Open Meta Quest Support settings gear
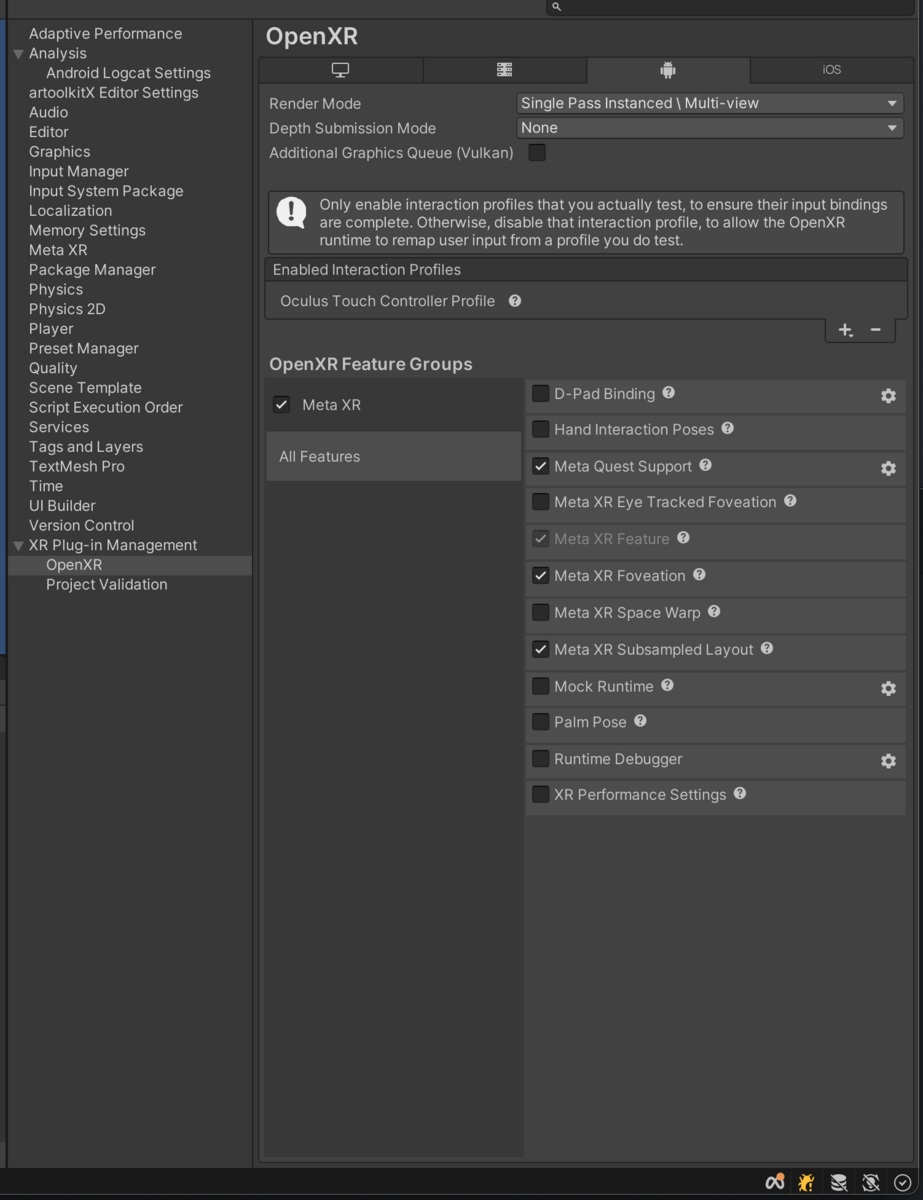 (x=888, y=468)
